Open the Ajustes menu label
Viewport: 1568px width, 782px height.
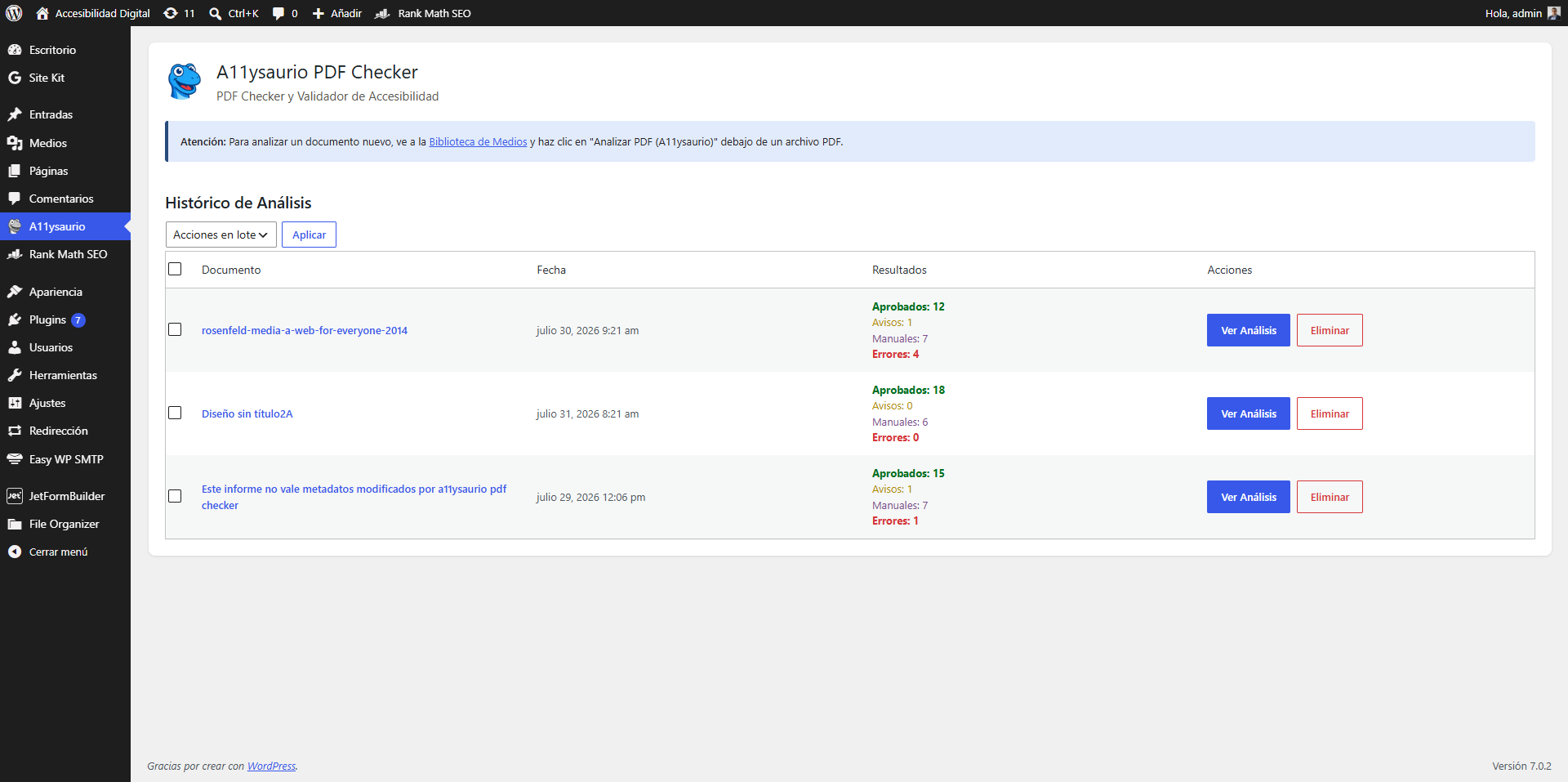click(x=47, y=403)
